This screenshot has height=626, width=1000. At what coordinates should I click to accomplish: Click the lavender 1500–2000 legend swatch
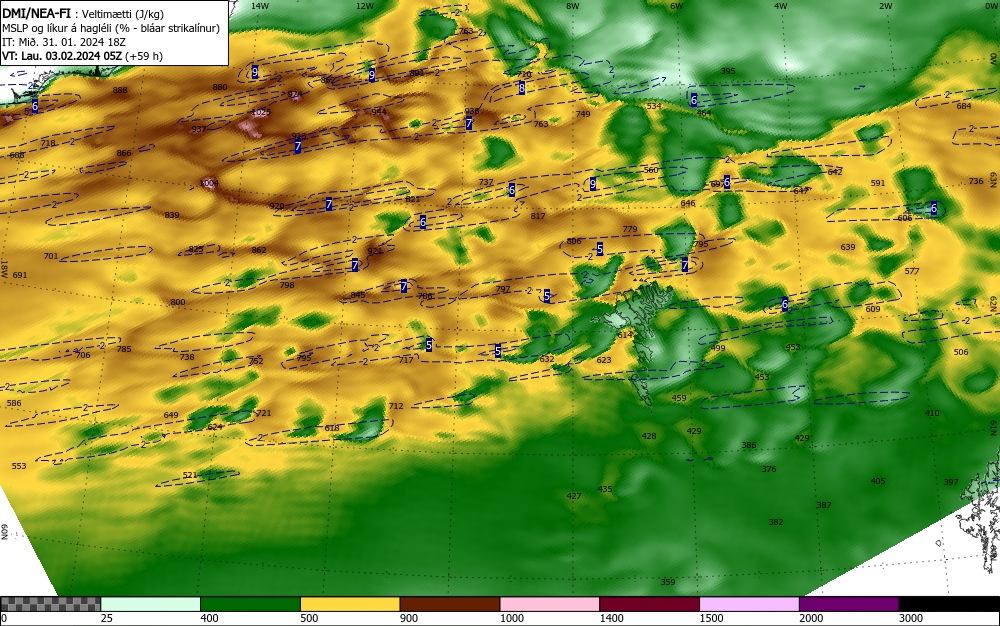749,604
